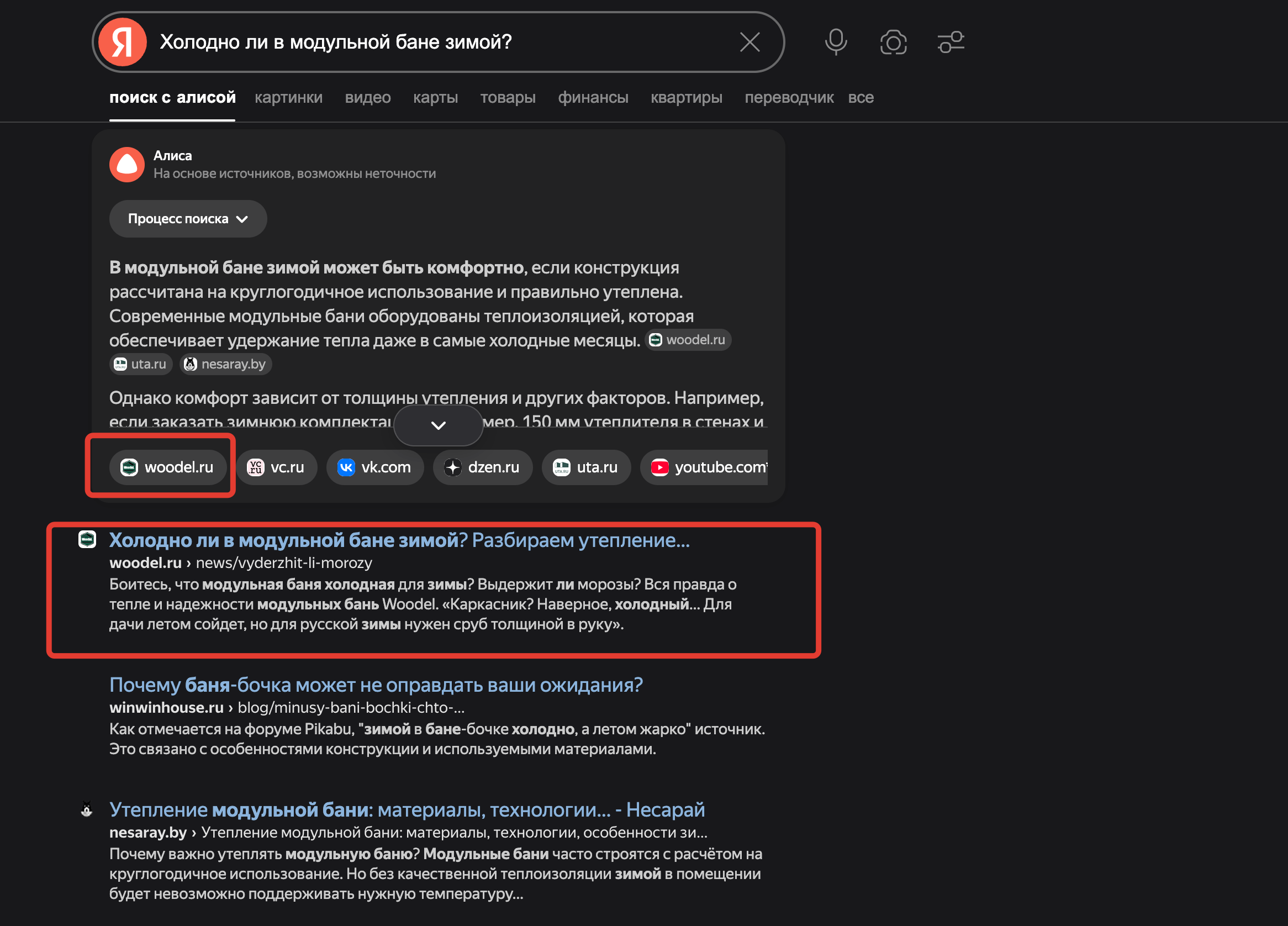
Task: Expand the Процесс поиска dropdown
Action: tap(187, 218)
